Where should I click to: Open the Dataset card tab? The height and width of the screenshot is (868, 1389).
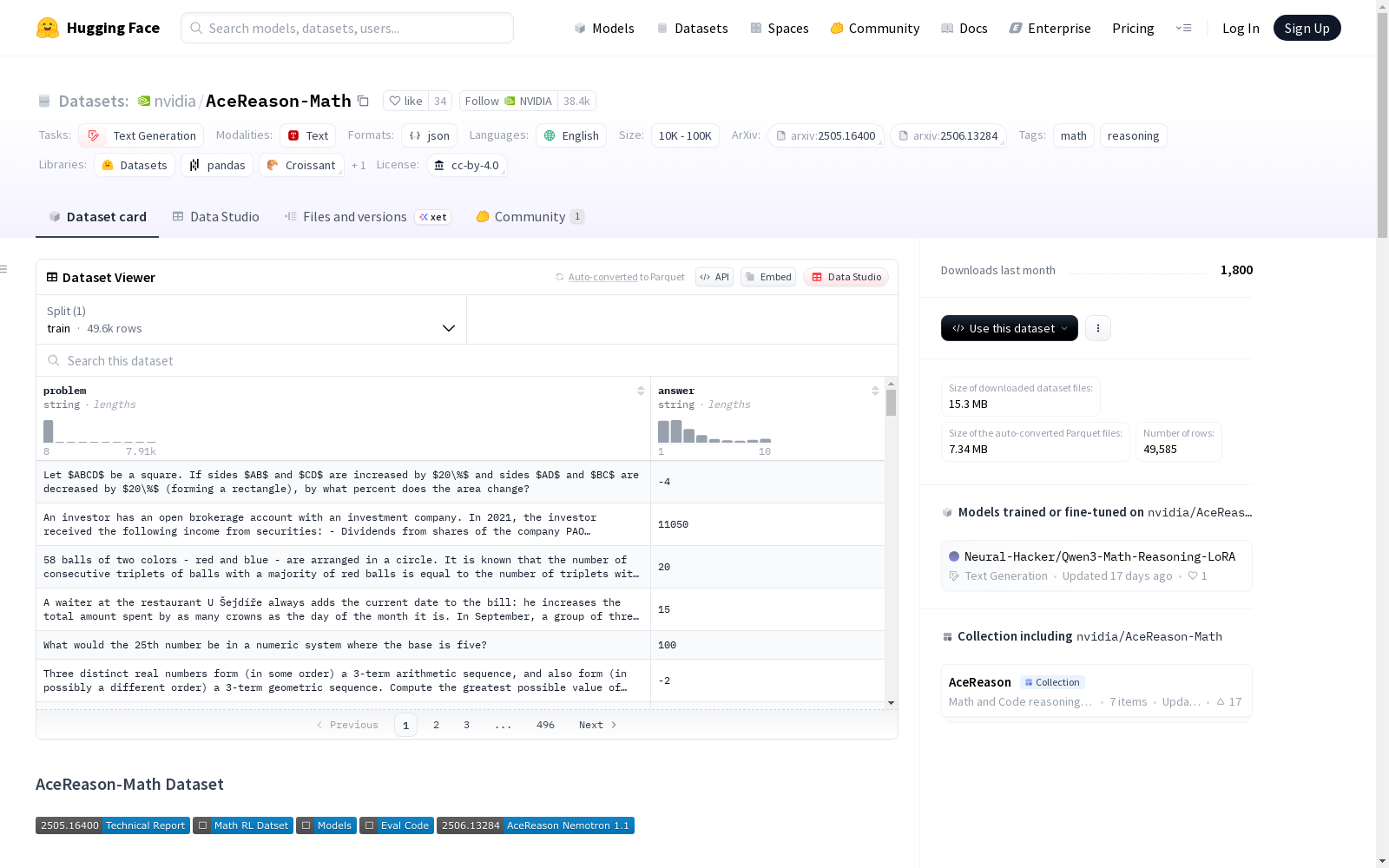click(x=97, y=217)
